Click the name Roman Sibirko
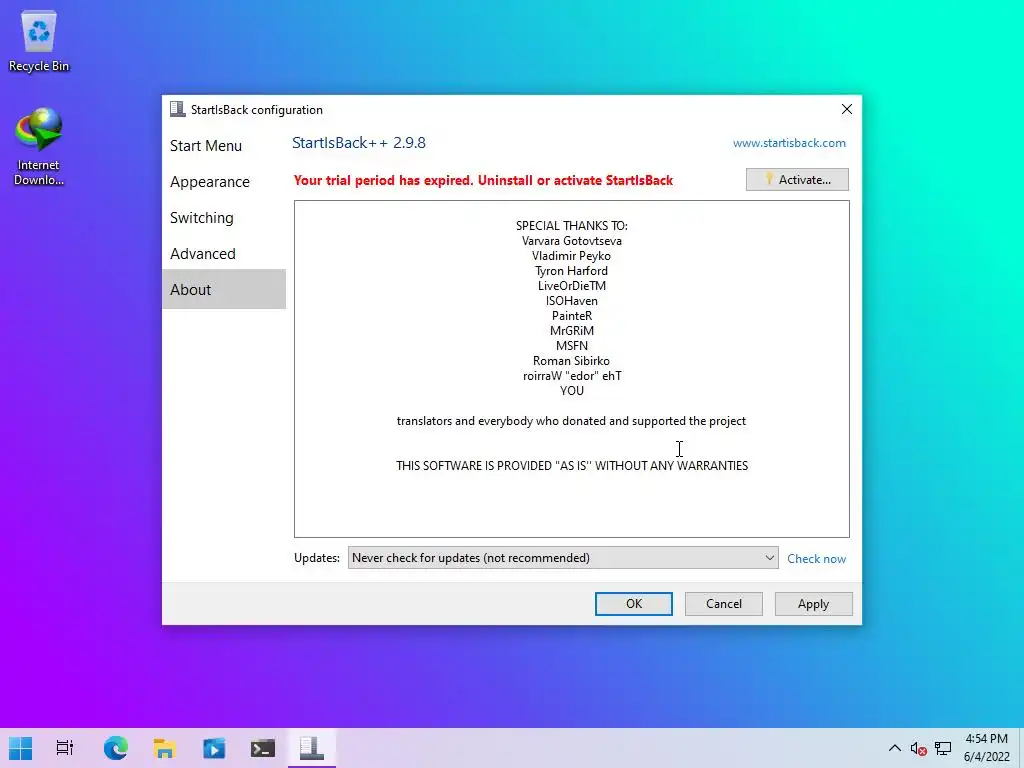The height and width of the screenshot is (768, 1024). (x=571, y=361)
